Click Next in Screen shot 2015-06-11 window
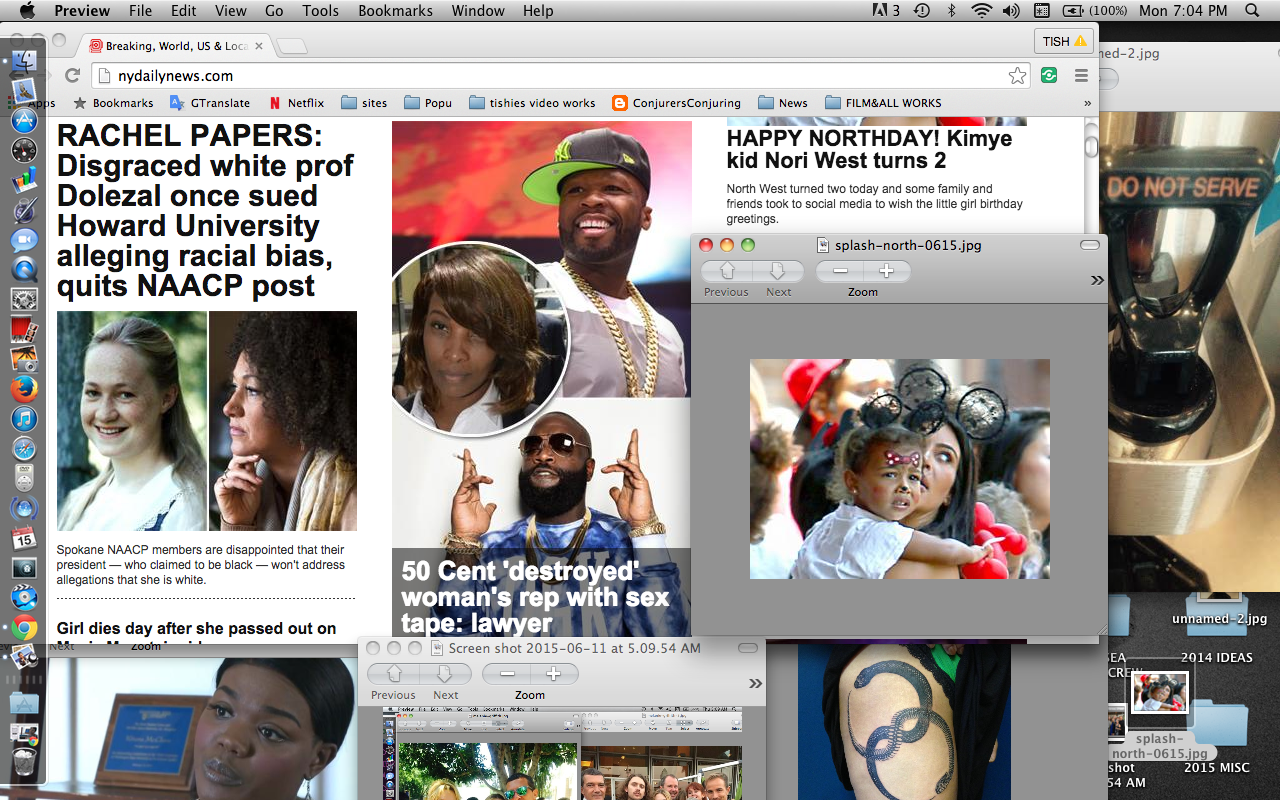This screenshot has width=1280, height=800. [445, 674]
